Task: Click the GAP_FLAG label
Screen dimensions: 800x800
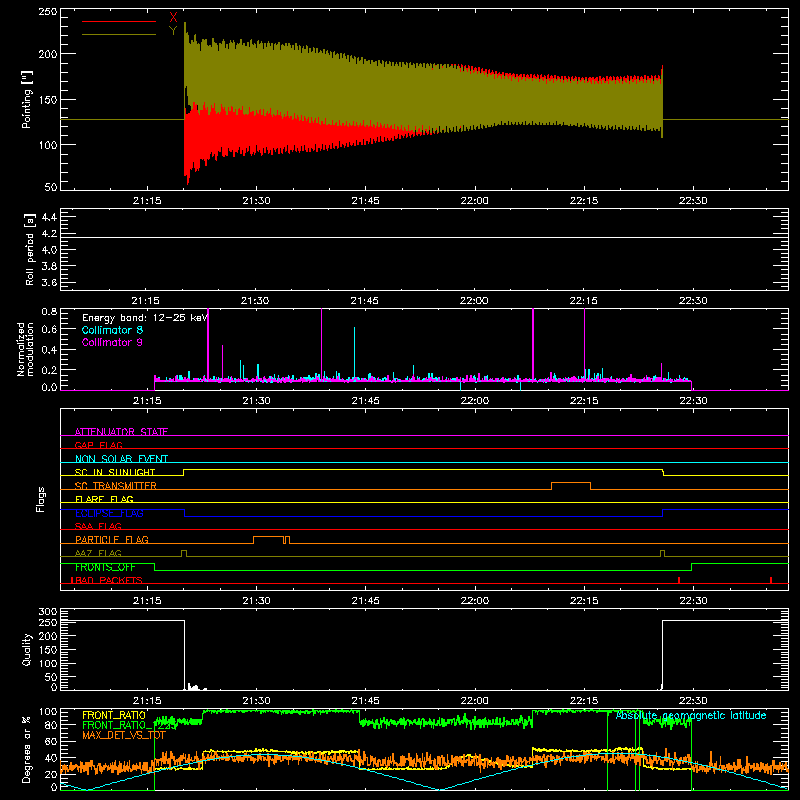Action: (x=98, y=445)
